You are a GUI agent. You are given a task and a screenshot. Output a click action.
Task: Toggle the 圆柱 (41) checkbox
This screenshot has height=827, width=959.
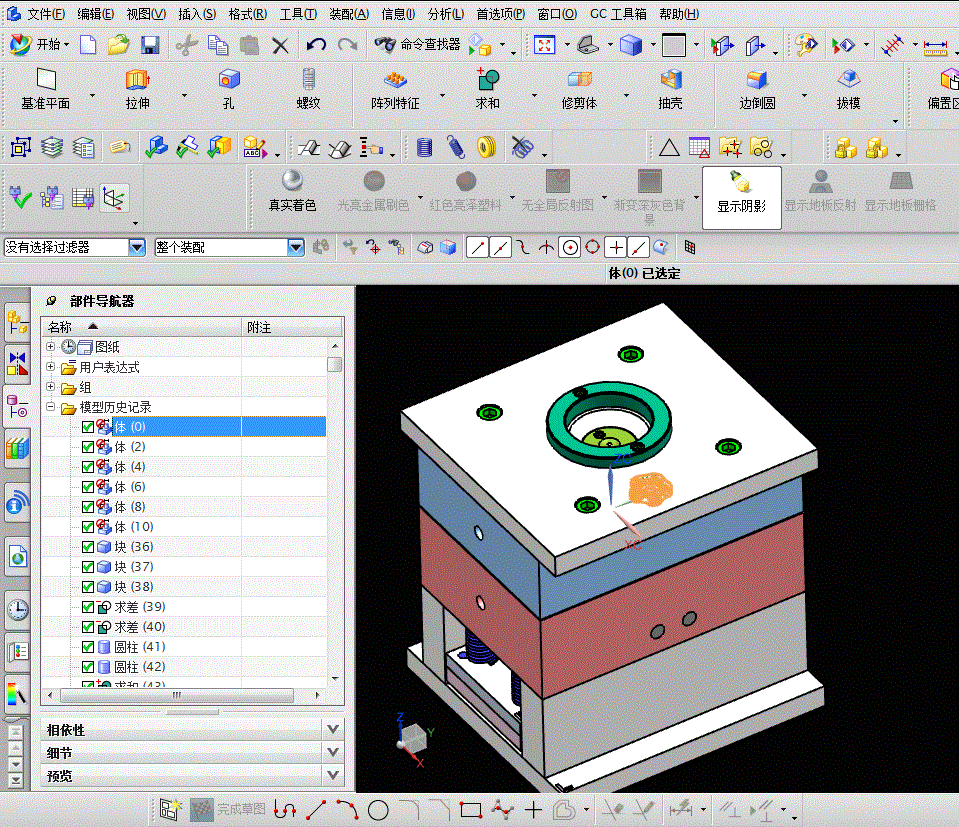87,647
